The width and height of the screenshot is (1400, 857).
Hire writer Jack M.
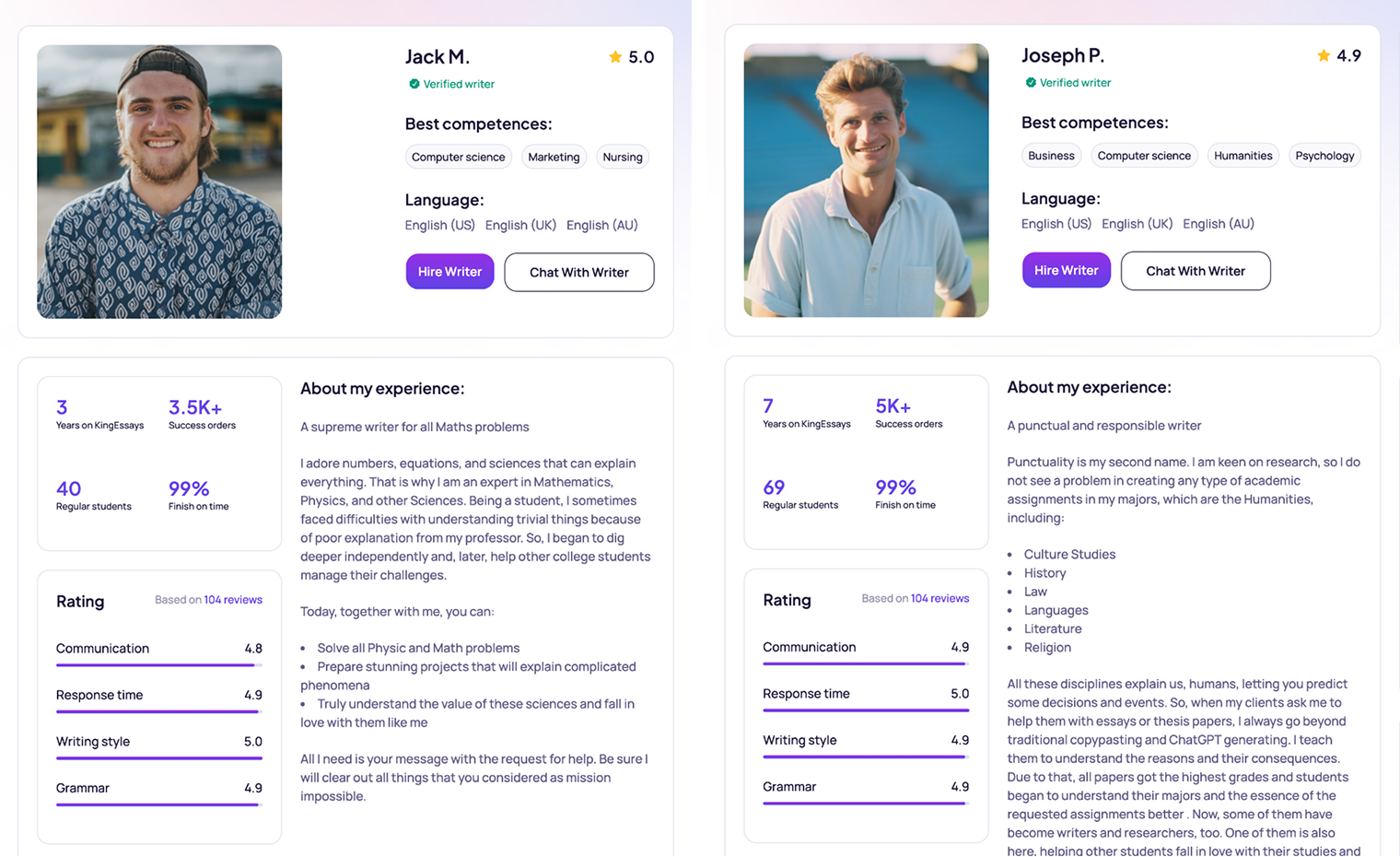[449, 272]
